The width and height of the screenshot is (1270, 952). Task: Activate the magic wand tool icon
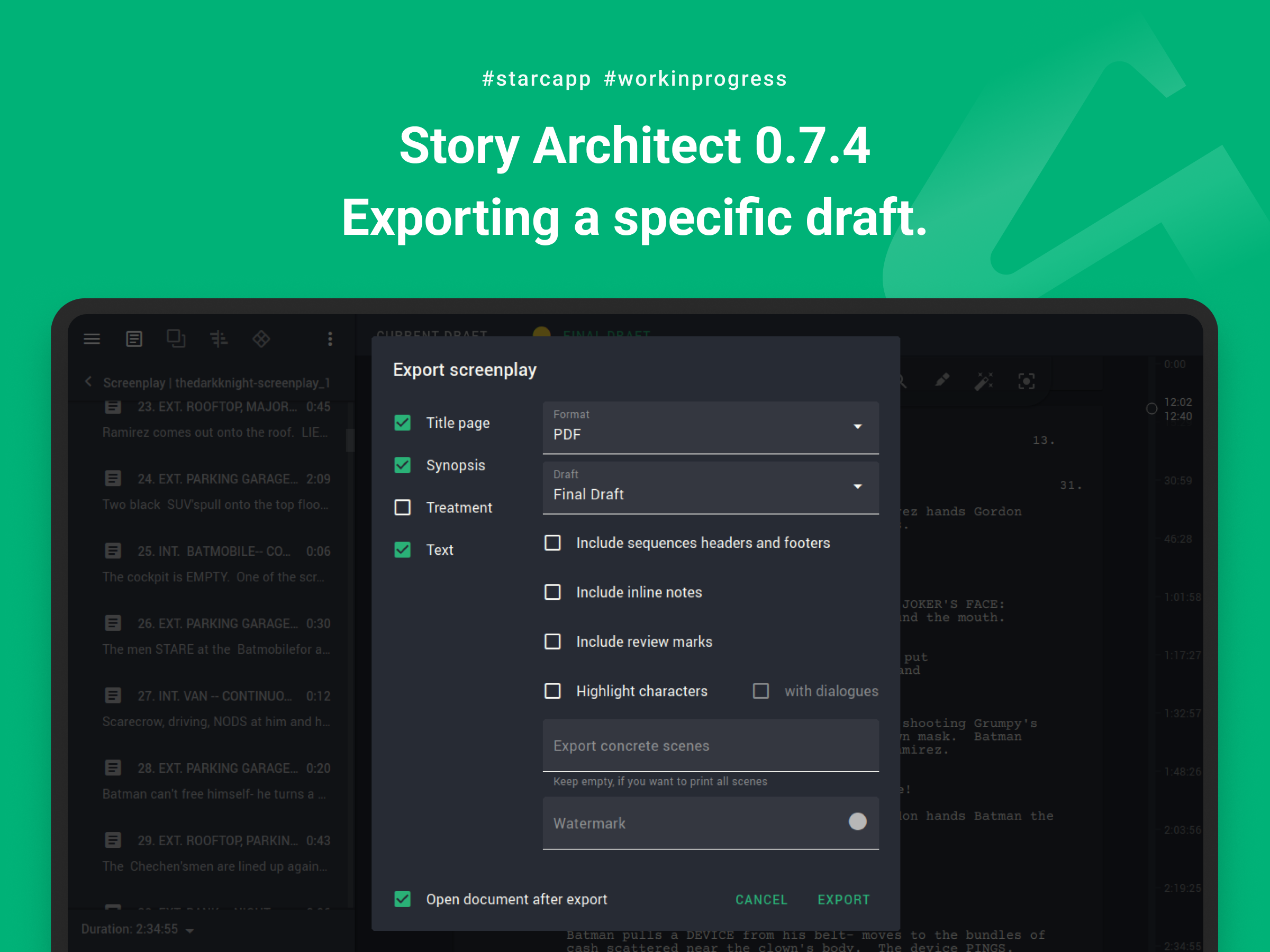[984, 381]
